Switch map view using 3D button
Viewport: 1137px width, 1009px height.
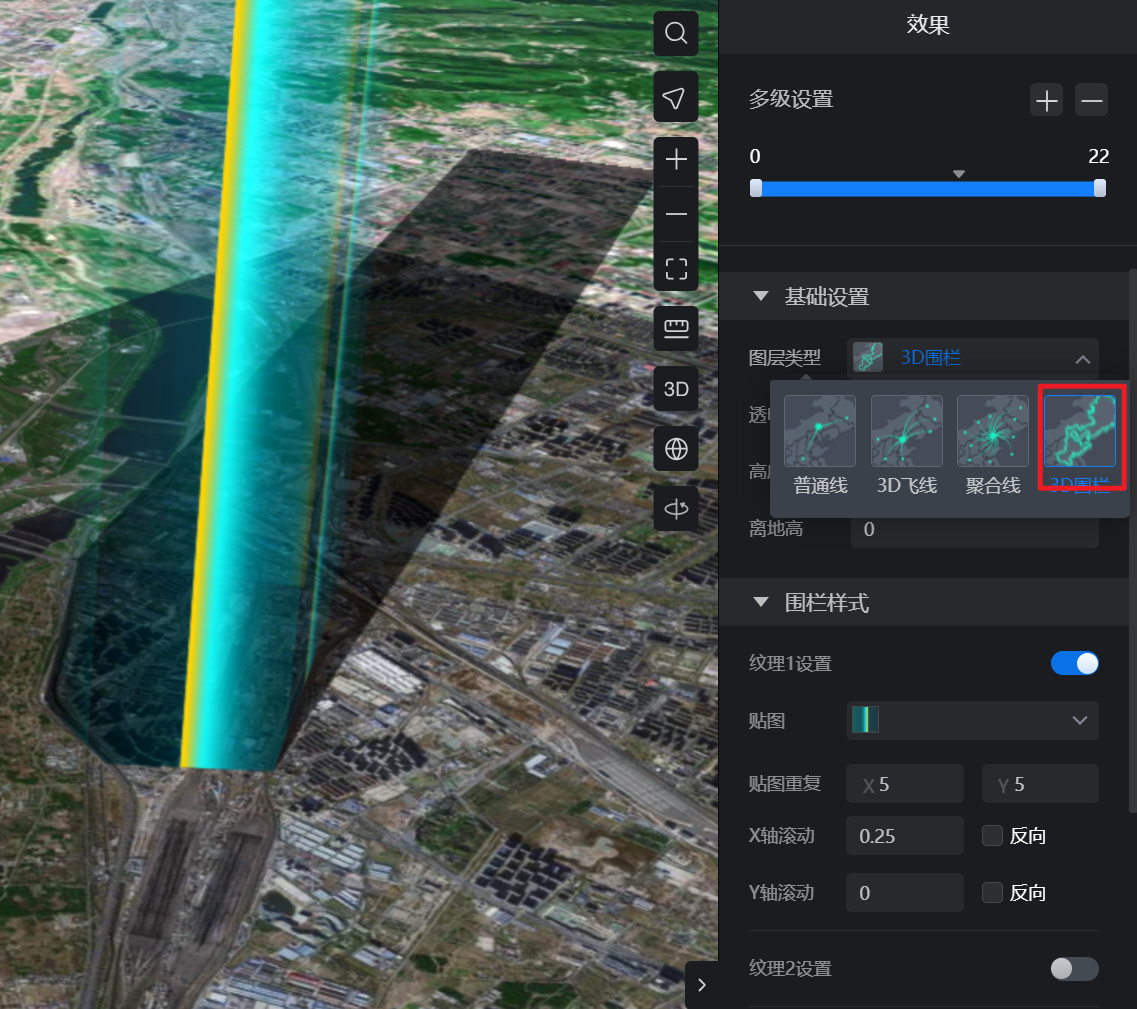click(676, 390)
